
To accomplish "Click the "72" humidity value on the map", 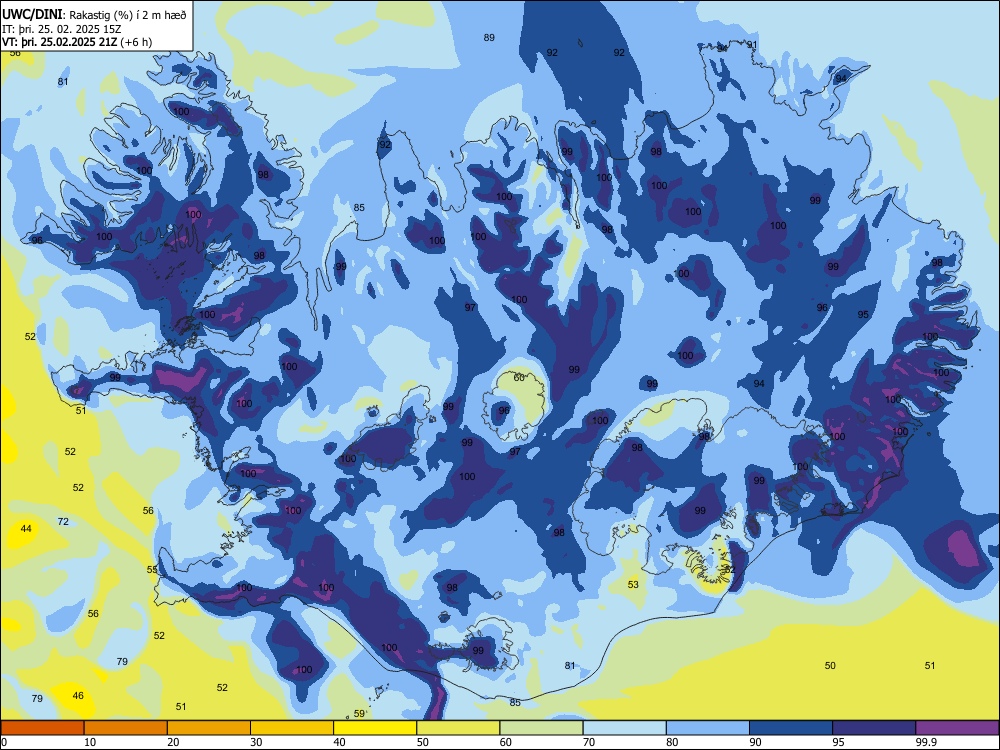I will pyautogui.click(x=63, y=522).
